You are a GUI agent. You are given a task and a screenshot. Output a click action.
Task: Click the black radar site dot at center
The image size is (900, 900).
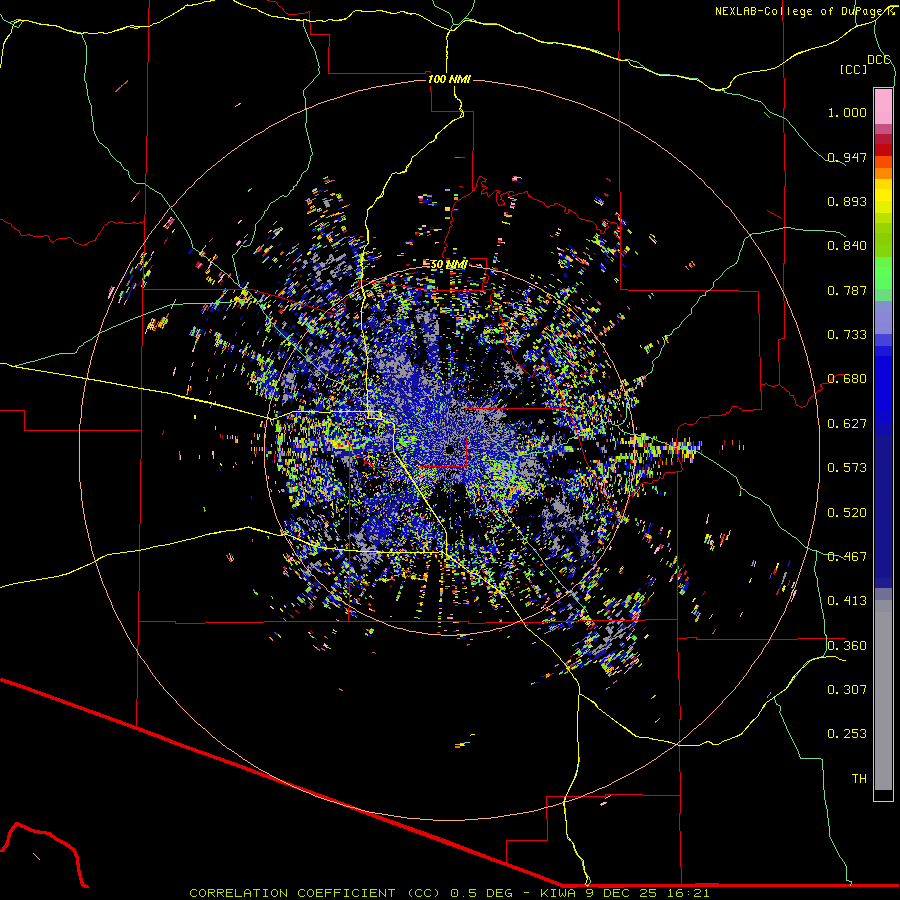point(449,449)
